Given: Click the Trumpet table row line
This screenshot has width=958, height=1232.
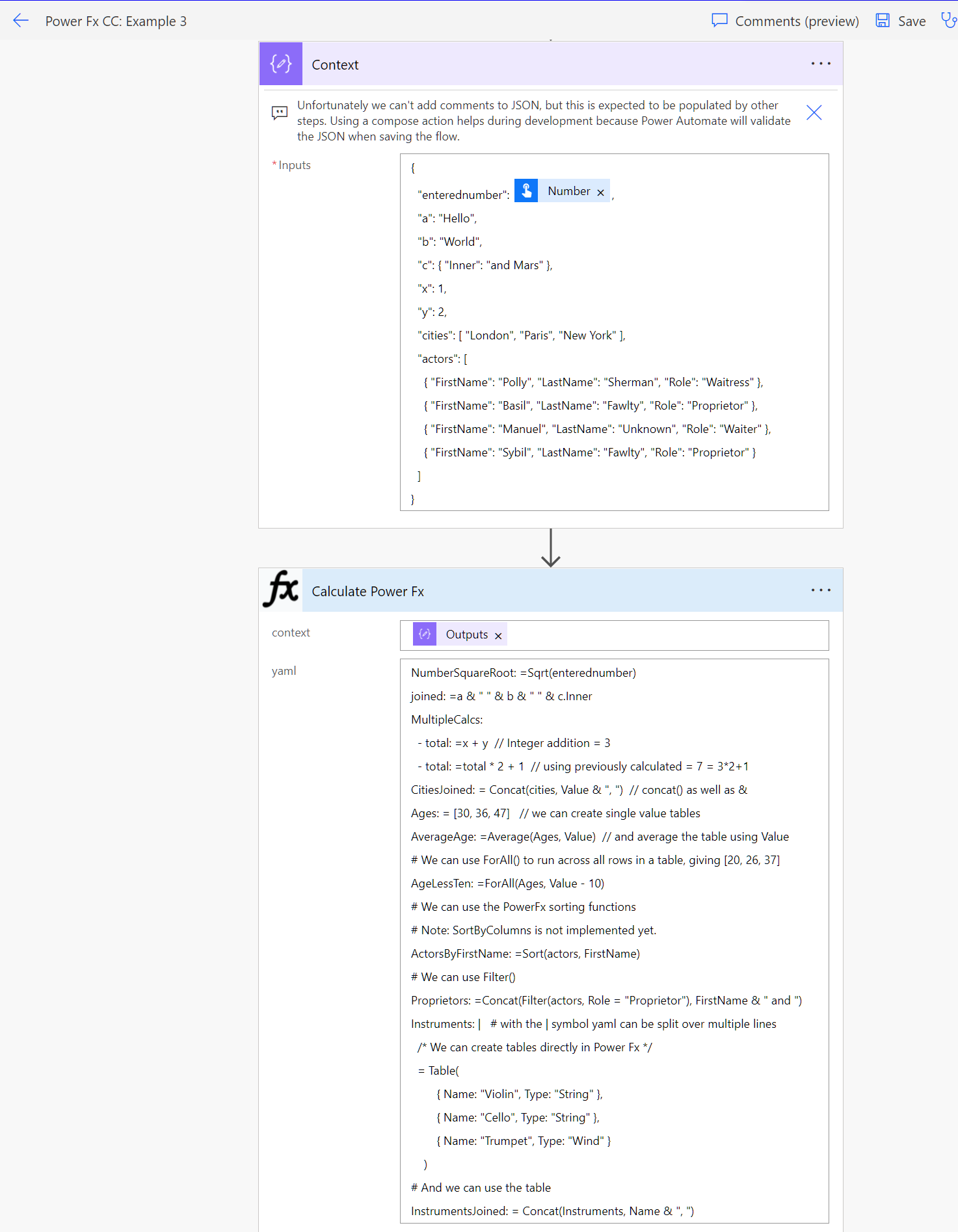Looking at the screenshot, I should pyautogui.click(x=524, y=1141).
